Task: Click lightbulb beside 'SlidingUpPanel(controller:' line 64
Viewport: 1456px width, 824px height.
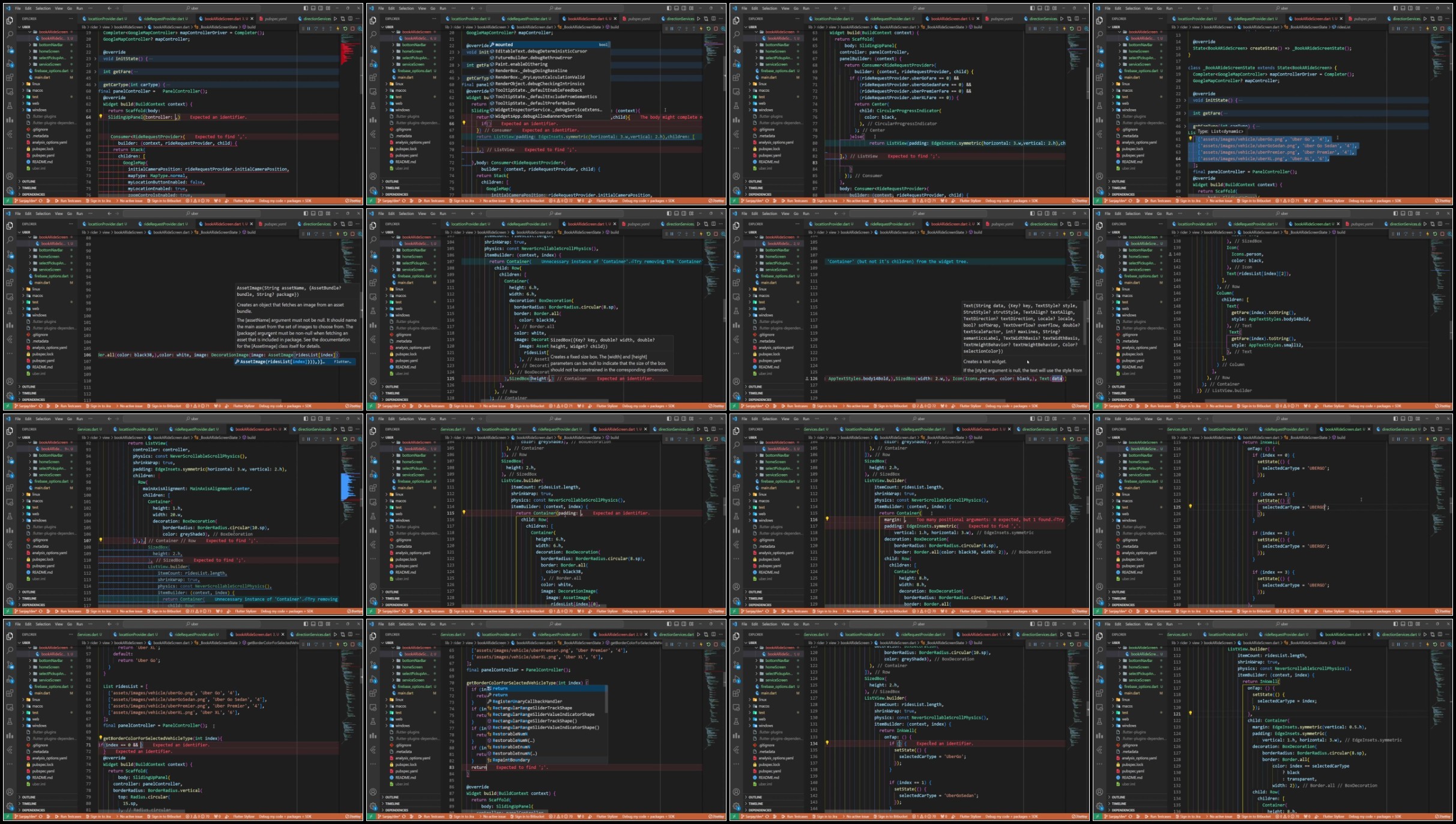Action: tap(100, 117)
